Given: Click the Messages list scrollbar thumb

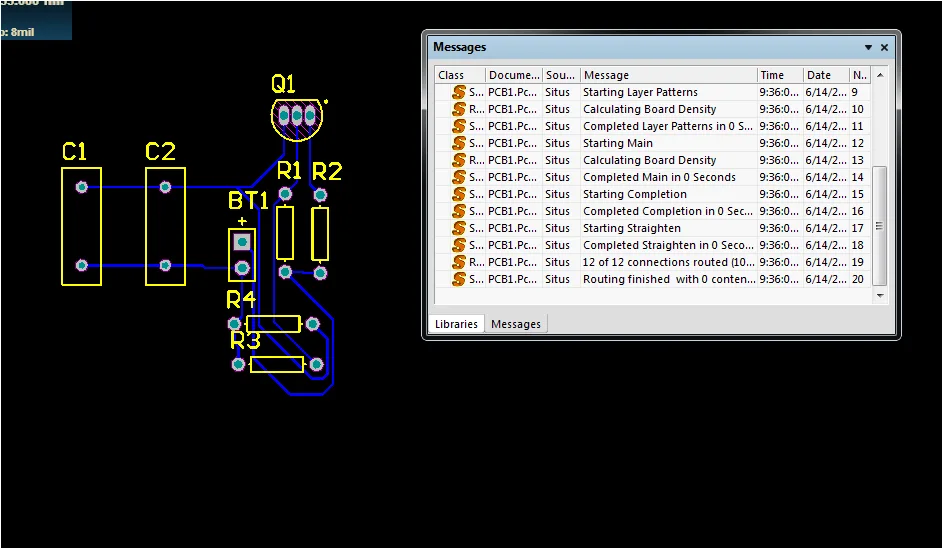Looking at the screenshot, I should coord(879,226).
